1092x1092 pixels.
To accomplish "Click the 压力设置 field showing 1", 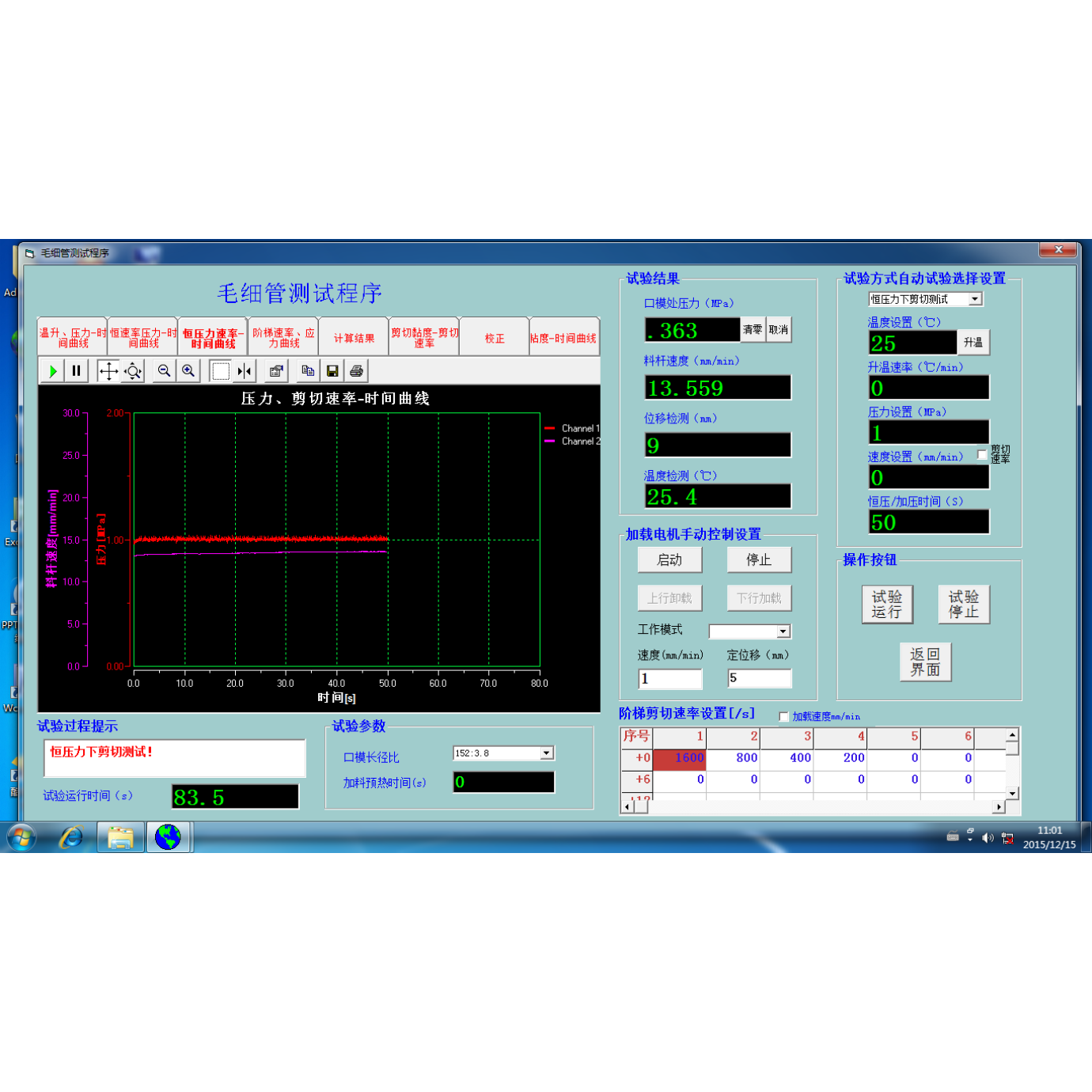I will pos(929,433).
